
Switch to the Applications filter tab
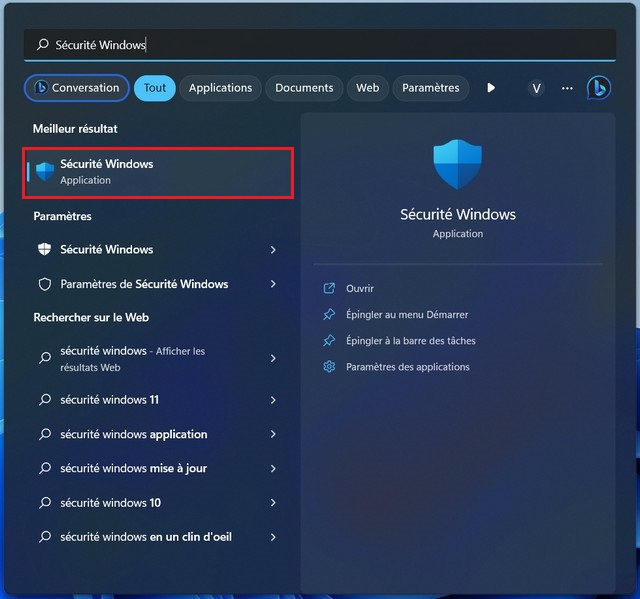coord(220,88)
